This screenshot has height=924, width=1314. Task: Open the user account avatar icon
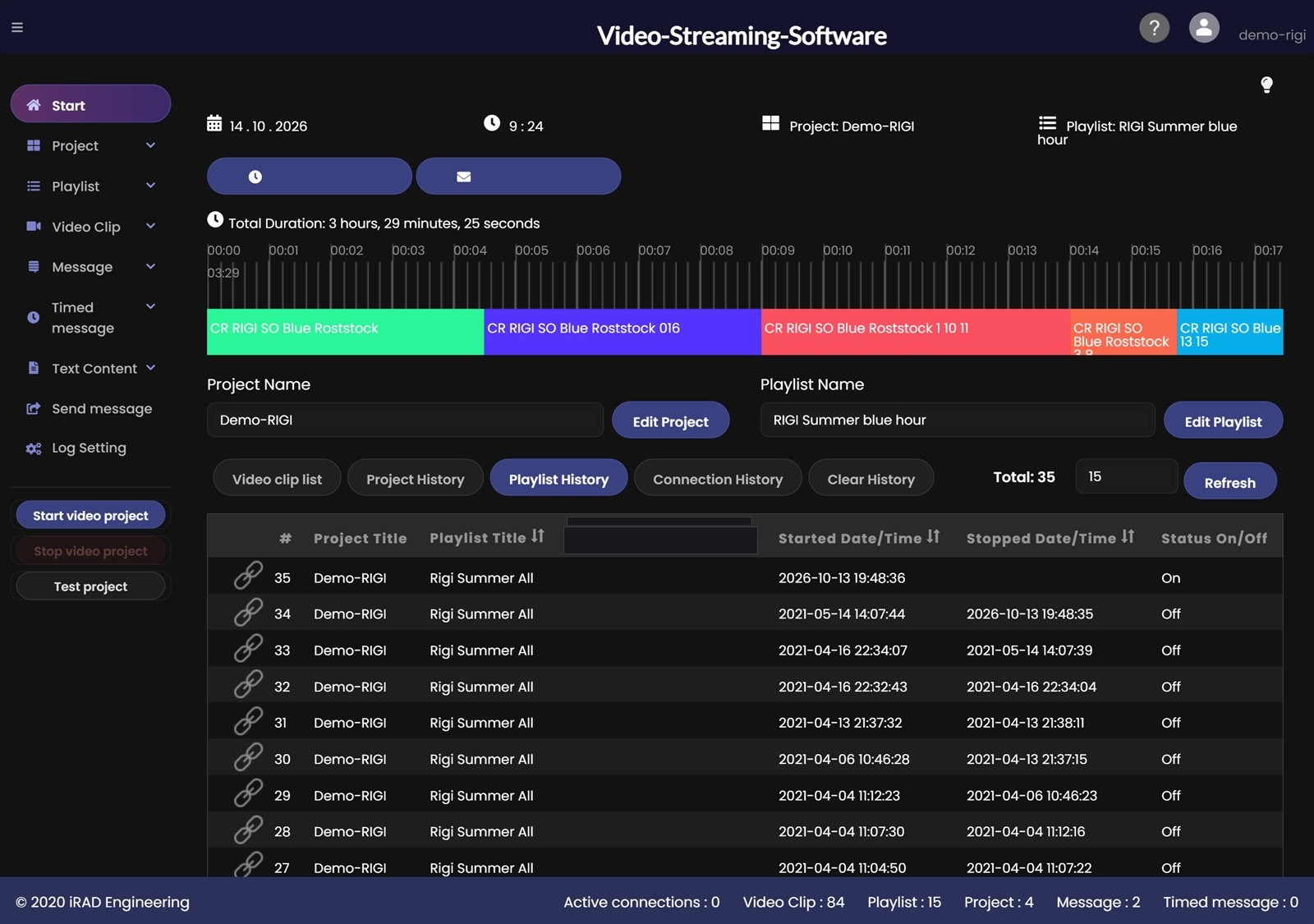(1204, 28)
